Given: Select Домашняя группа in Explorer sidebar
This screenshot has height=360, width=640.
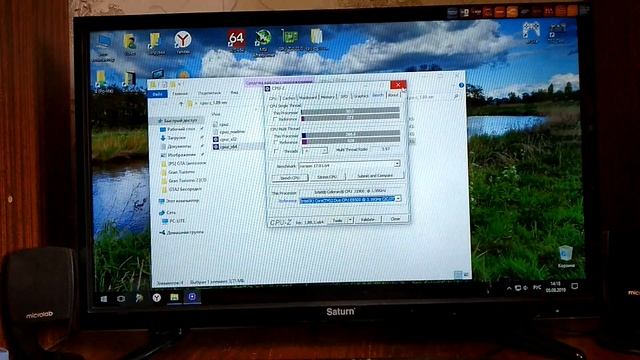Looking at the screenshot, I should [x=182, y=232].
